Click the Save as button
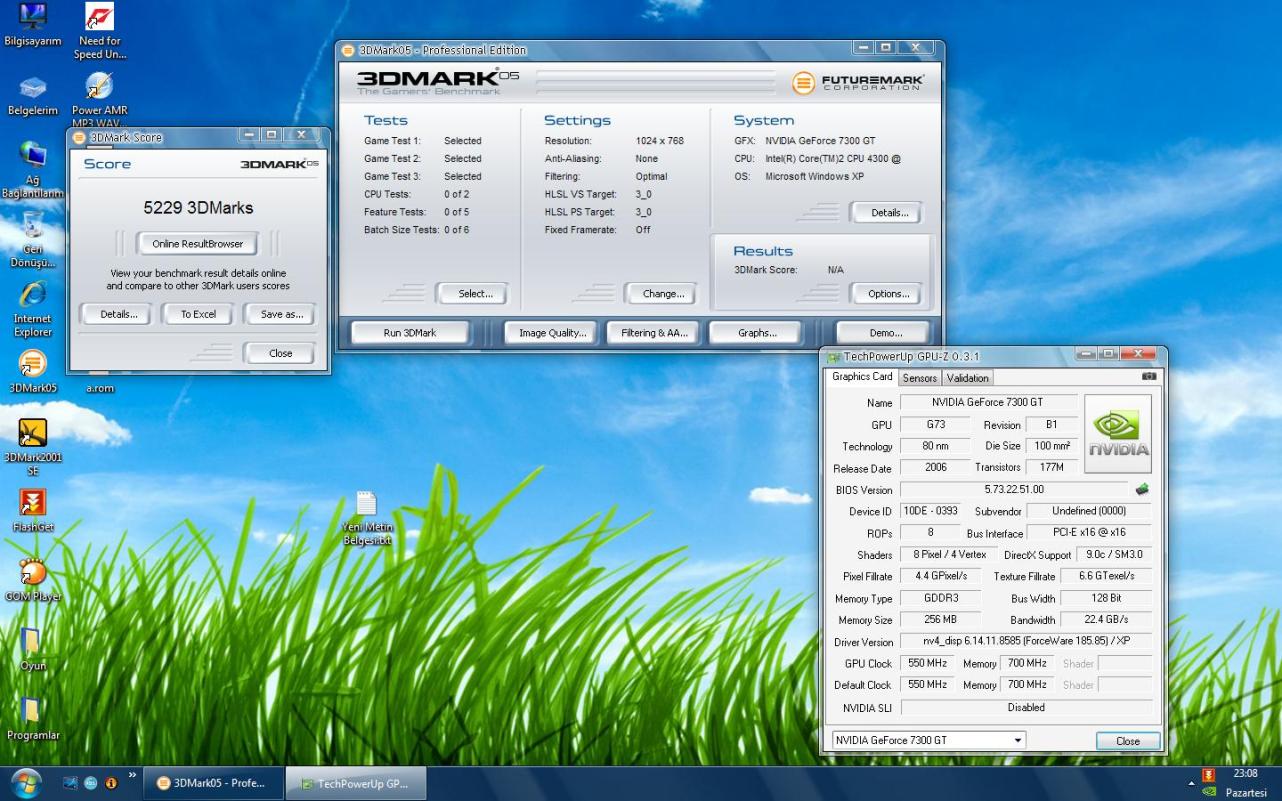The image size is (1282, 801). 281,314
